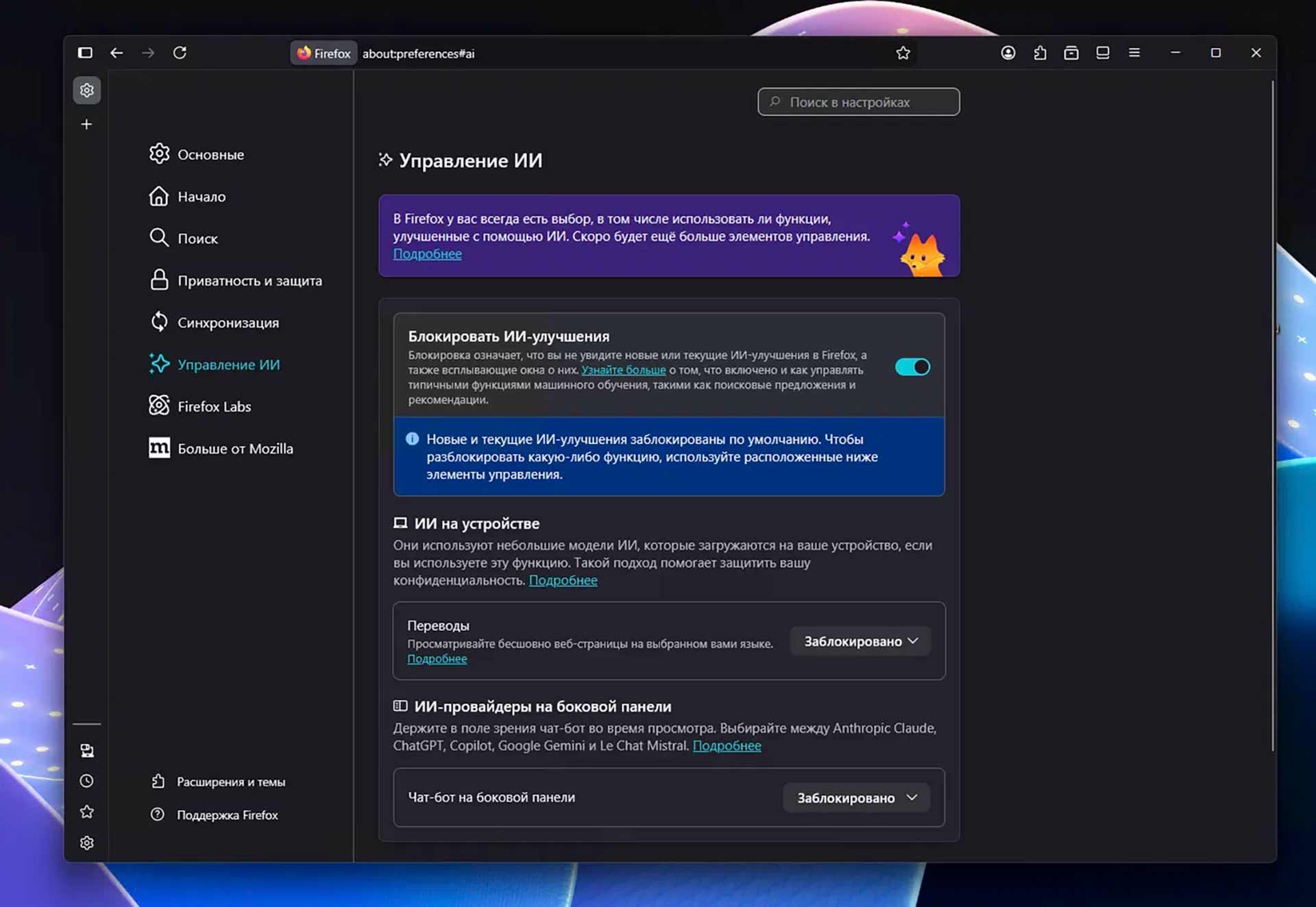This screenshot has width=1316, height=907.
Task: Expand the Заблокировано dropdown for Чат-бот
Action: pos(856,797)
